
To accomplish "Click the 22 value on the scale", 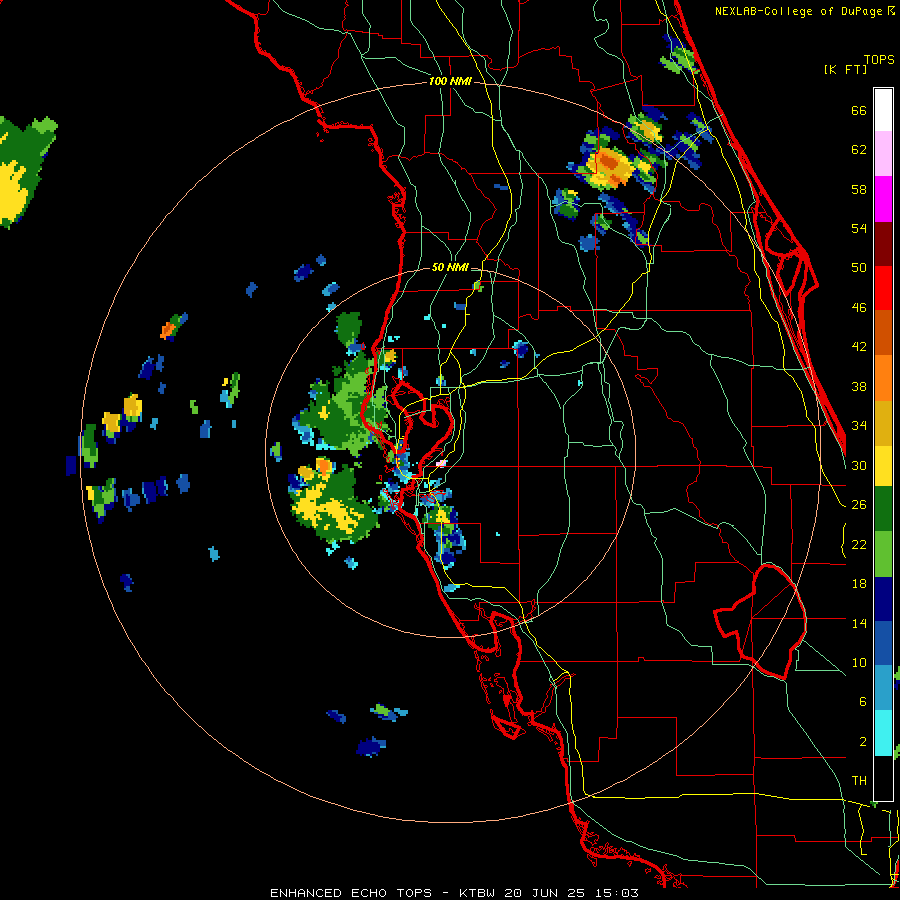I will point(859,545).
